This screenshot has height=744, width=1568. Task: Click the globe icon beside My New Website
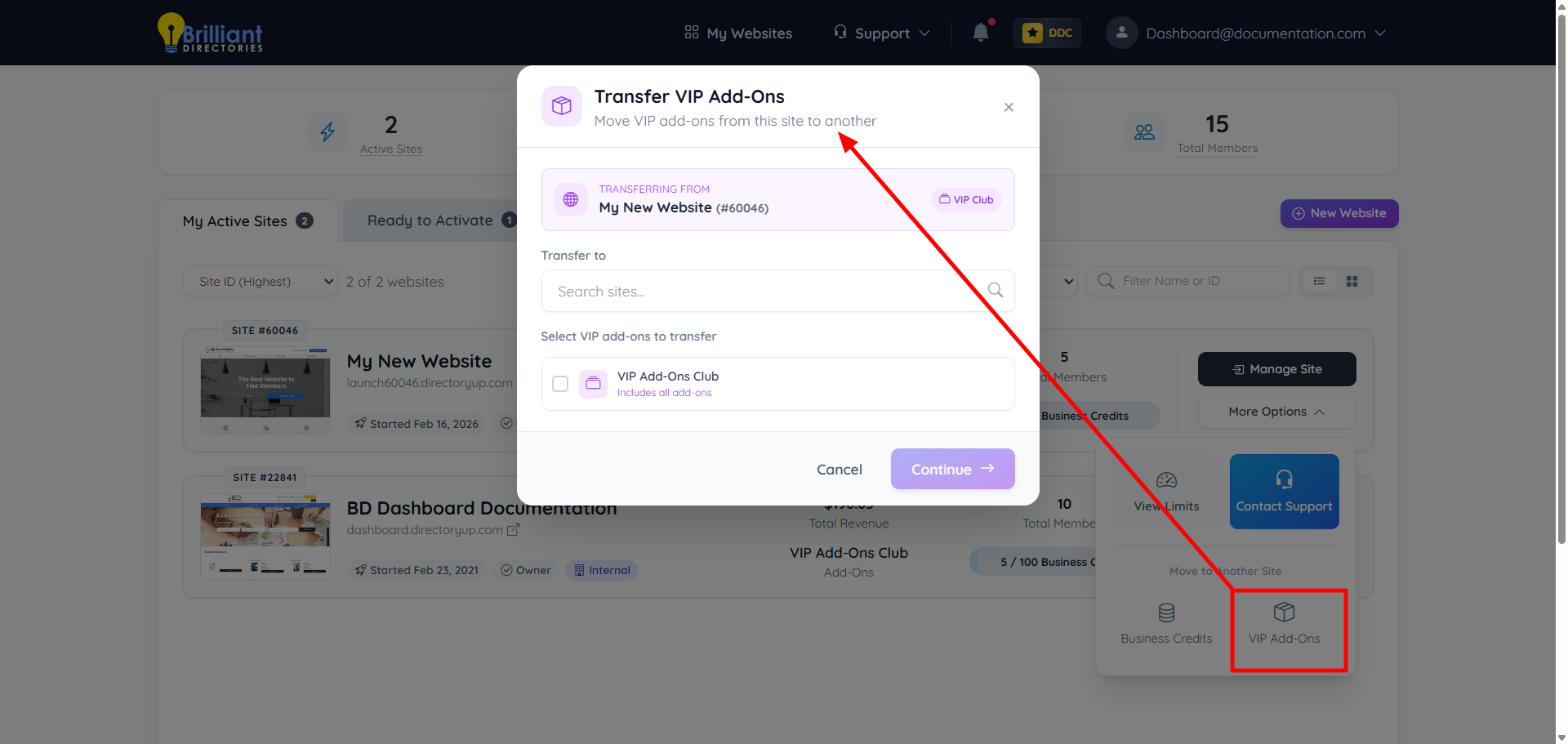coord(571,199)
